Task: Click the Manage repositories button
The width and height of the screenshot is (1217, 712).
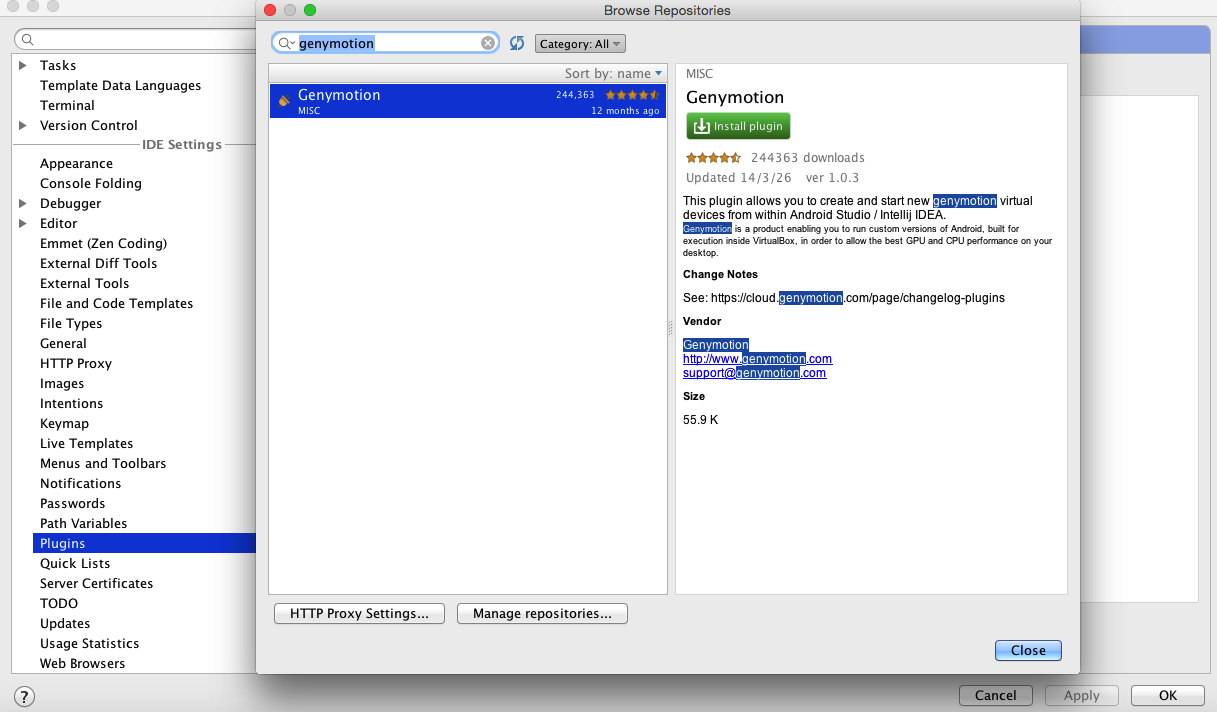Action: (x=542, y=613)
